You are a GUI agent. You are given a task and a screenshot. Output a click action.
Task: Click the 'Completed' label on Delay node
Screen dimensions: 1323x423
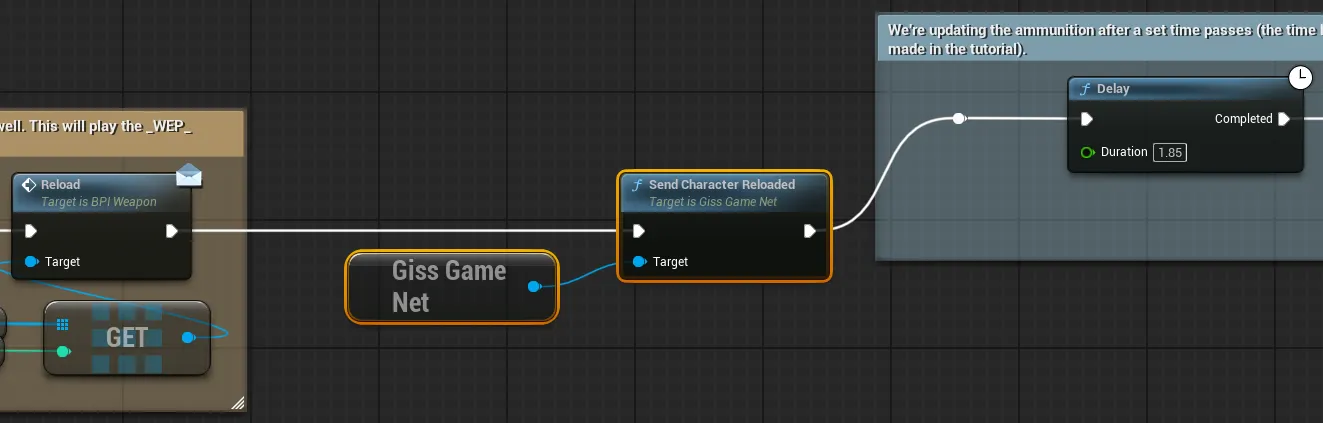pyautogui.click(x=1244, y=119)
